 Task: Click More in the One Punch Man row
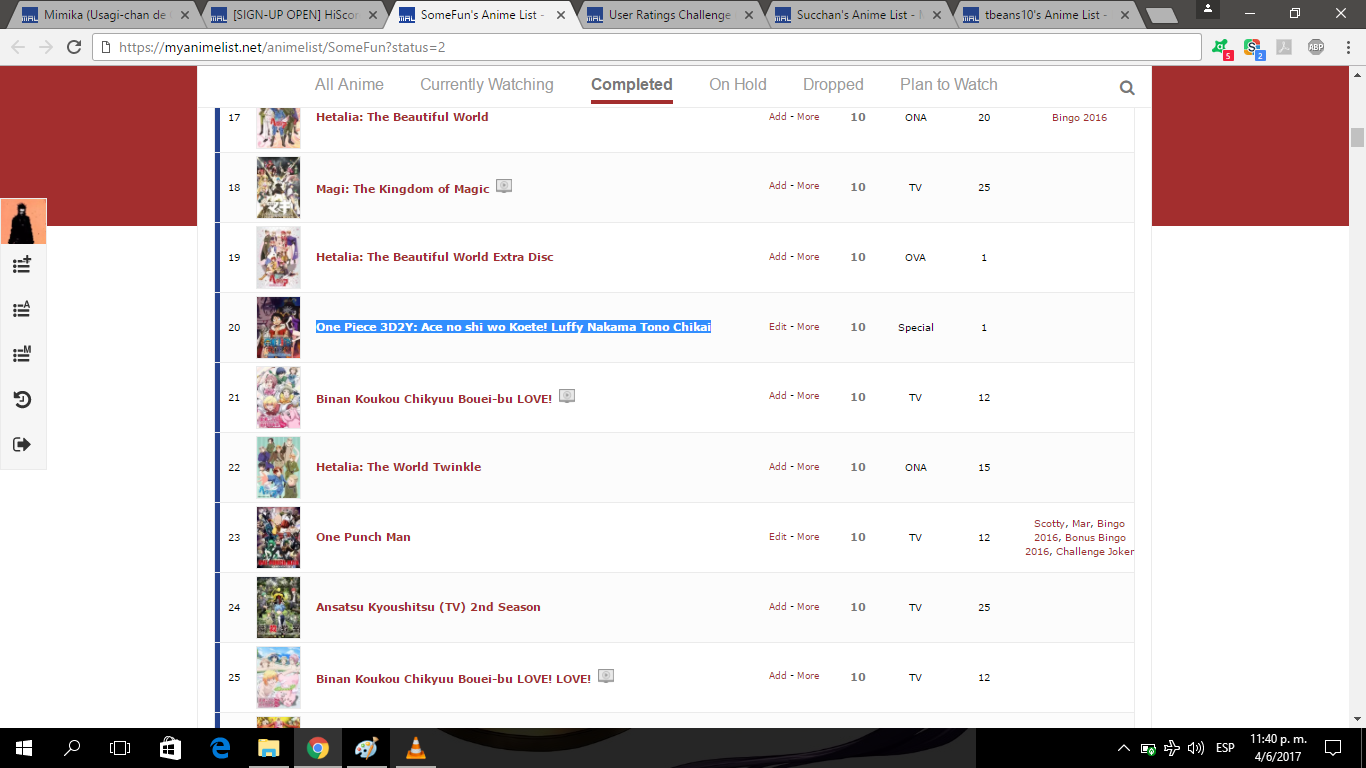tap(808, 537)
